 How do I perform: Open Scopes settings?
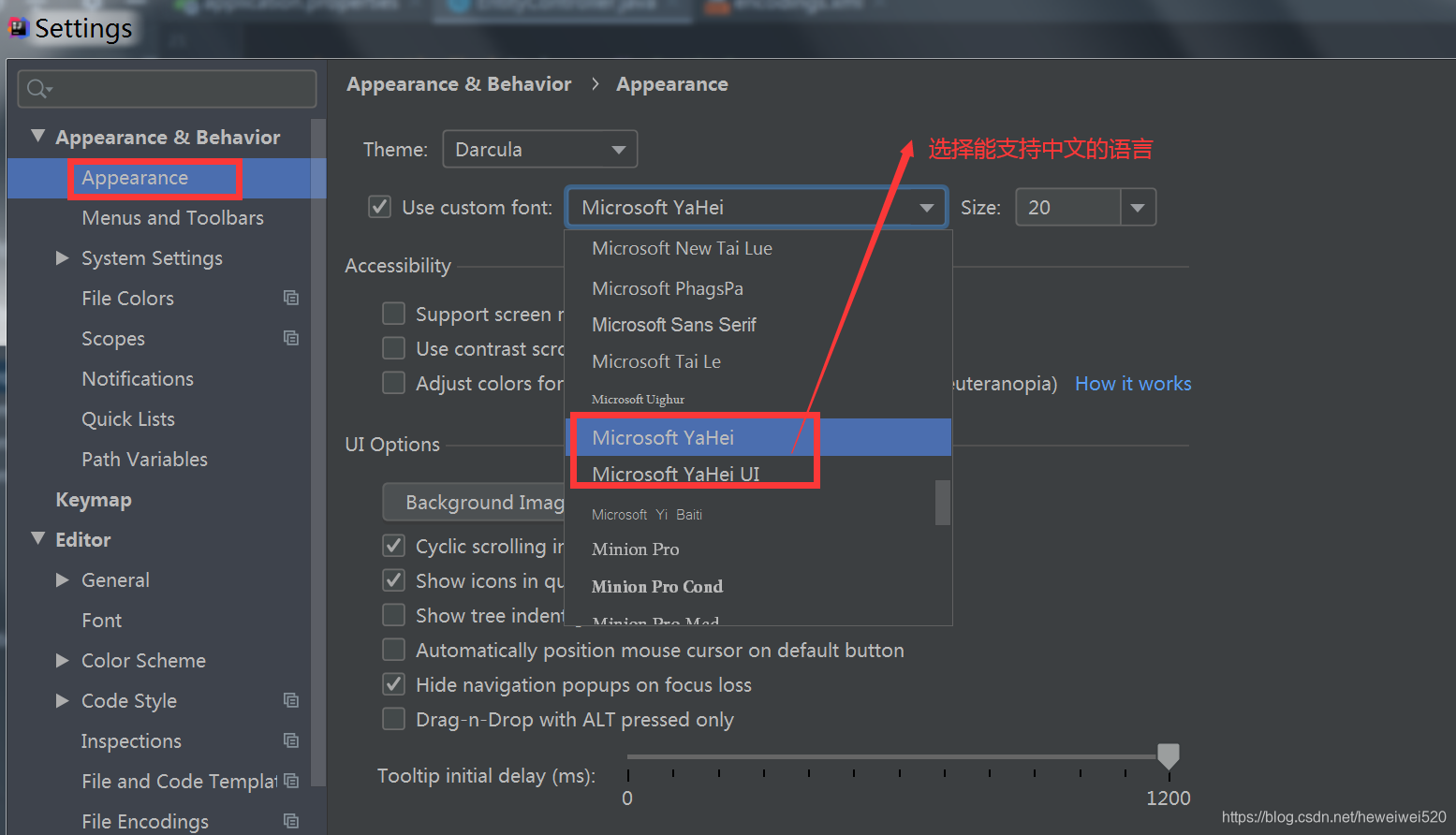pos(113,339)
